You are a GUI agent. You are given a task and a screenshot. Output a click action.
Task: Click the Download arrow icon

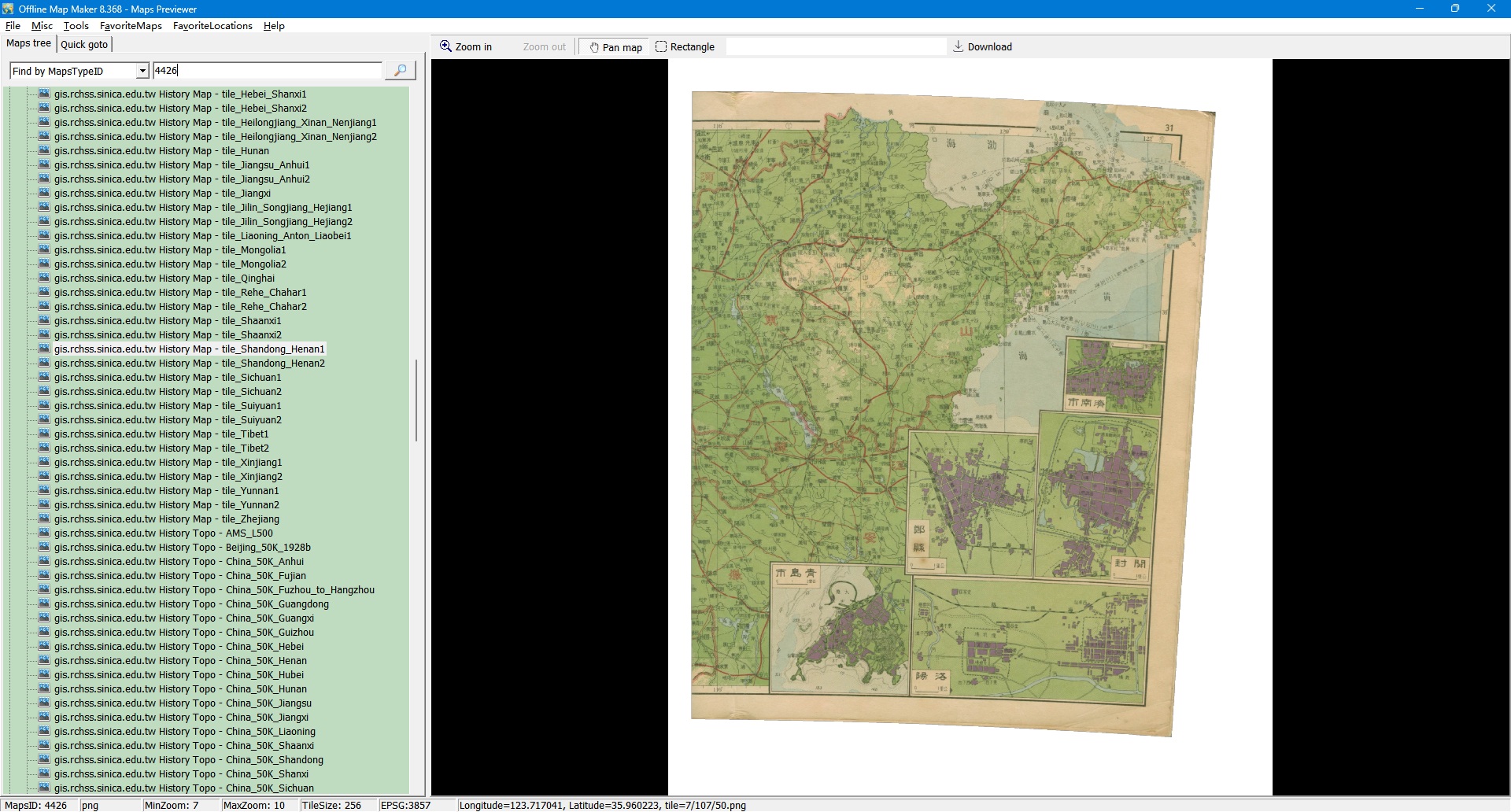coord(958,46)
